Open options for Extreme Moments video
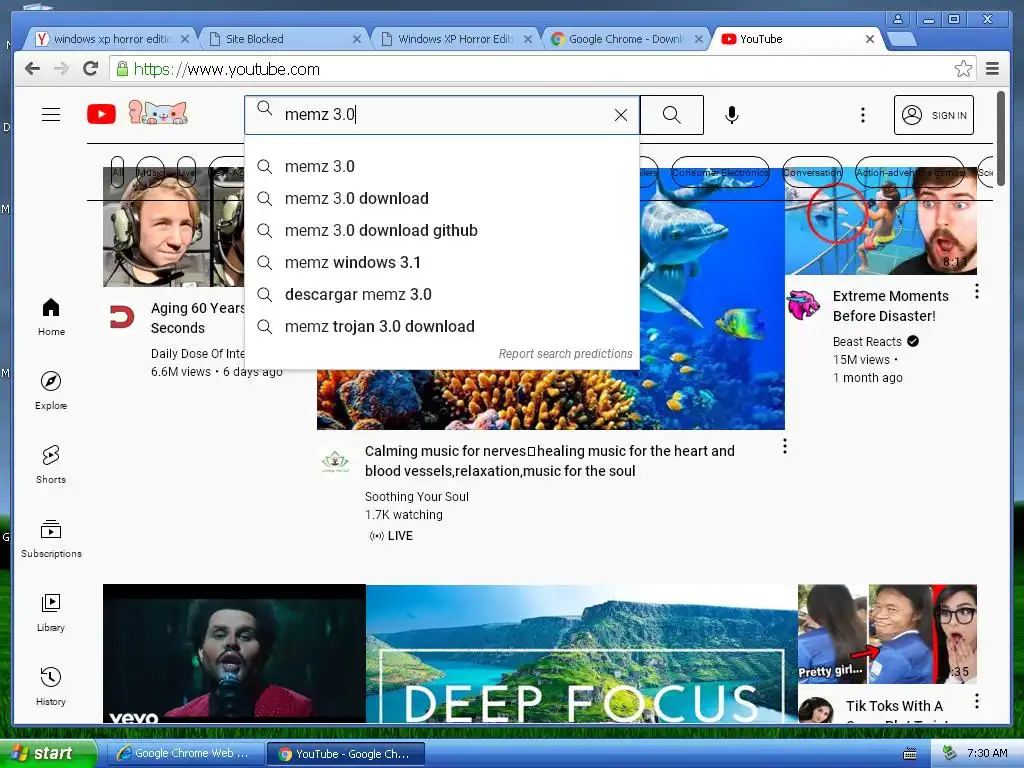The width and height of the screenshot is (1024, 768). 977,291
